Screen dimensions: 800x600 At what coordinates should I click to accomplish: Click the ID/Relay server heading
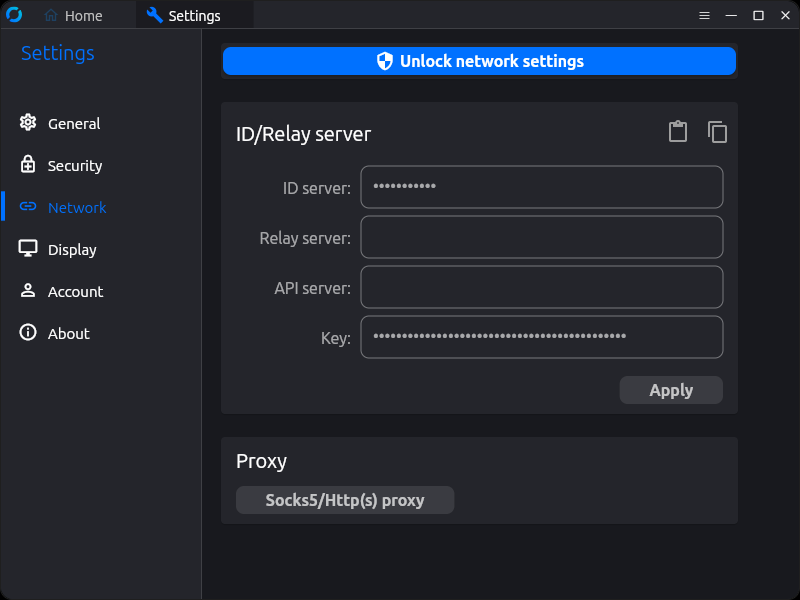[304, 134]
